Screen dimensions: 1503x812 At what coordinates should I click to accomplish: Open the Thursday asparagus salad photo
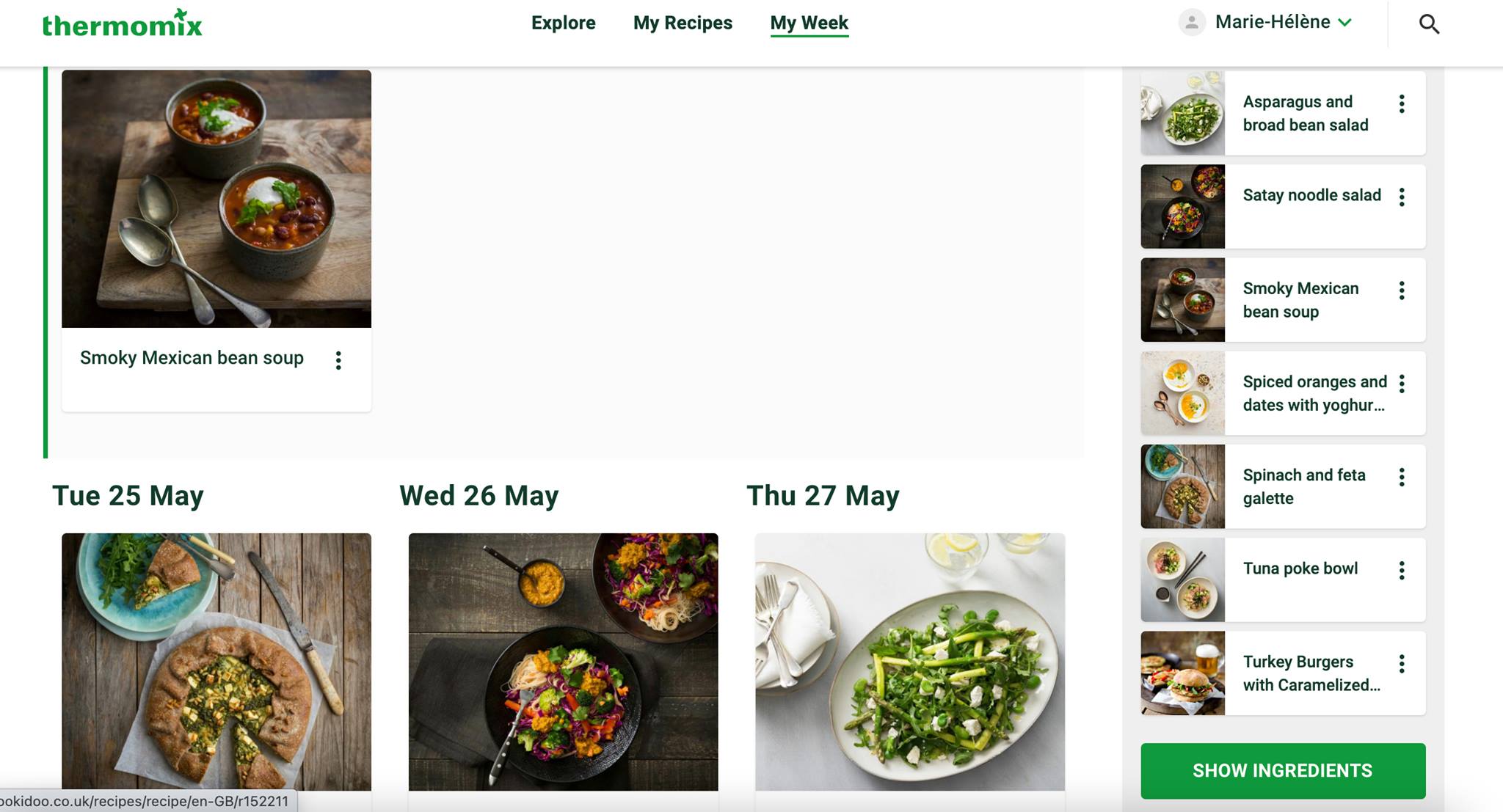pyautogui.click(x=910, y=662)
